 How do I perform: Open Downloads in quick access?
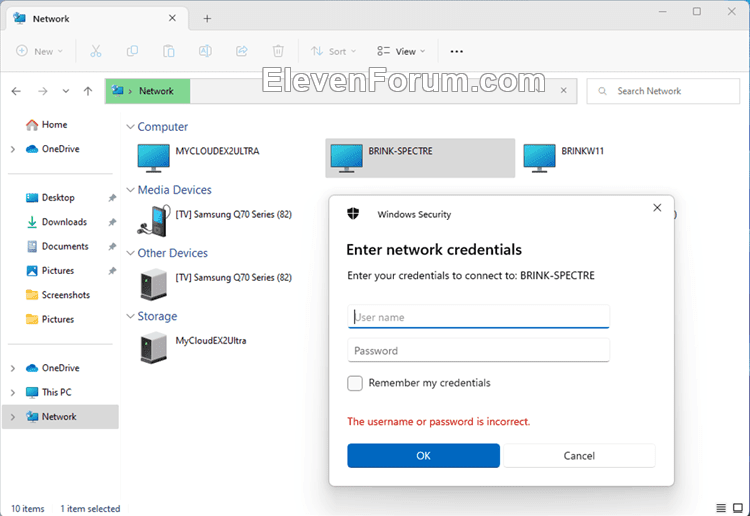click(56, 222)
